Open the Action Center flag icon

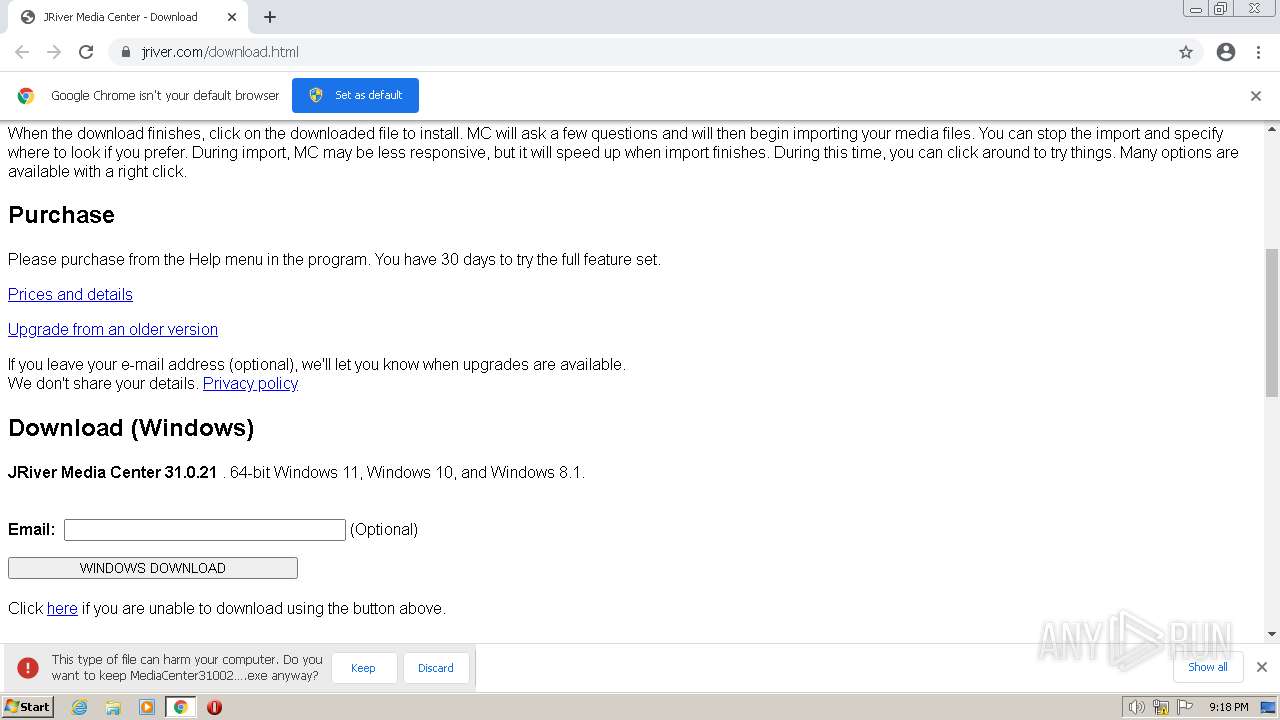point(1183,707)
